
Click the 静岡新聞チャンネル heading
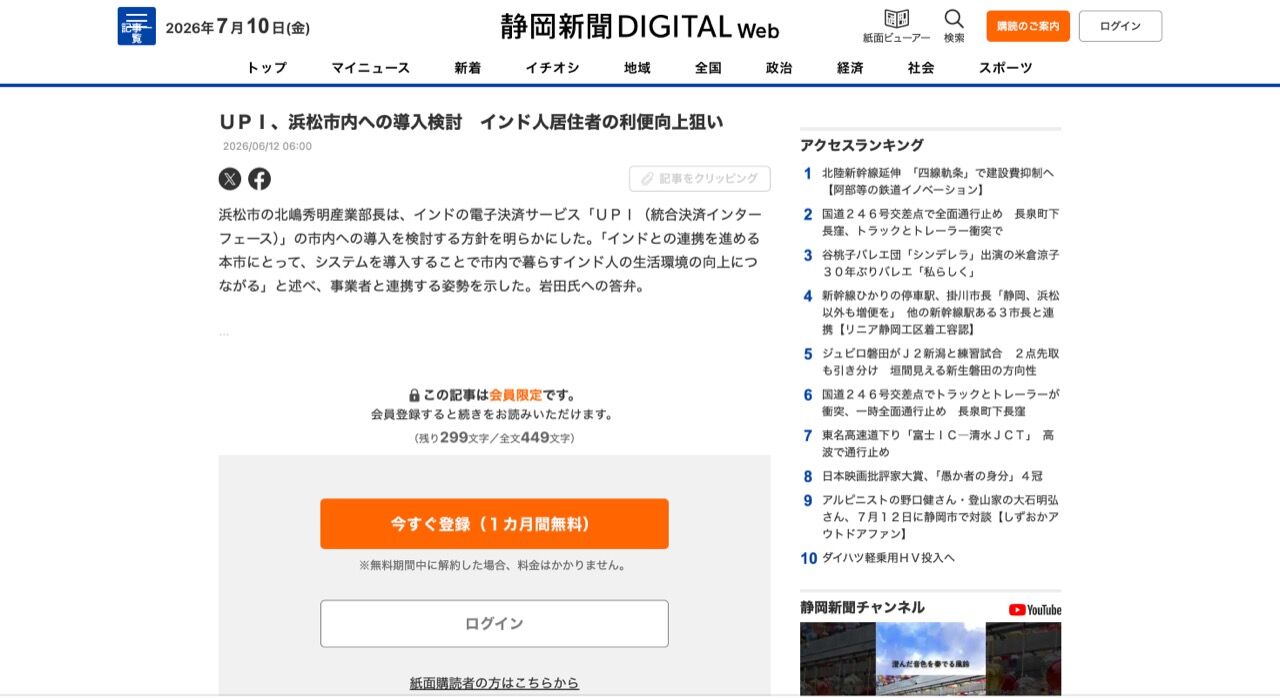tap(862, 607)
